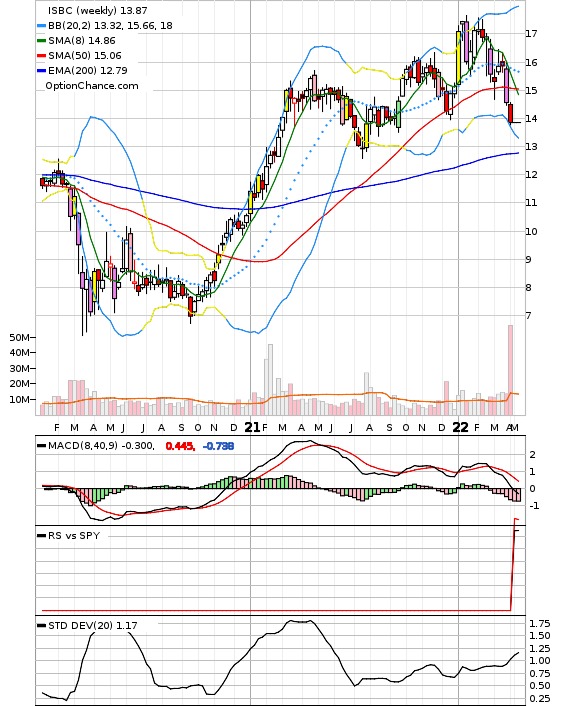The width and height of the screenshot is (566, 706).
Task: Click the bold 22 year marker
Action: pyautogui.click(x=460, y=427)
